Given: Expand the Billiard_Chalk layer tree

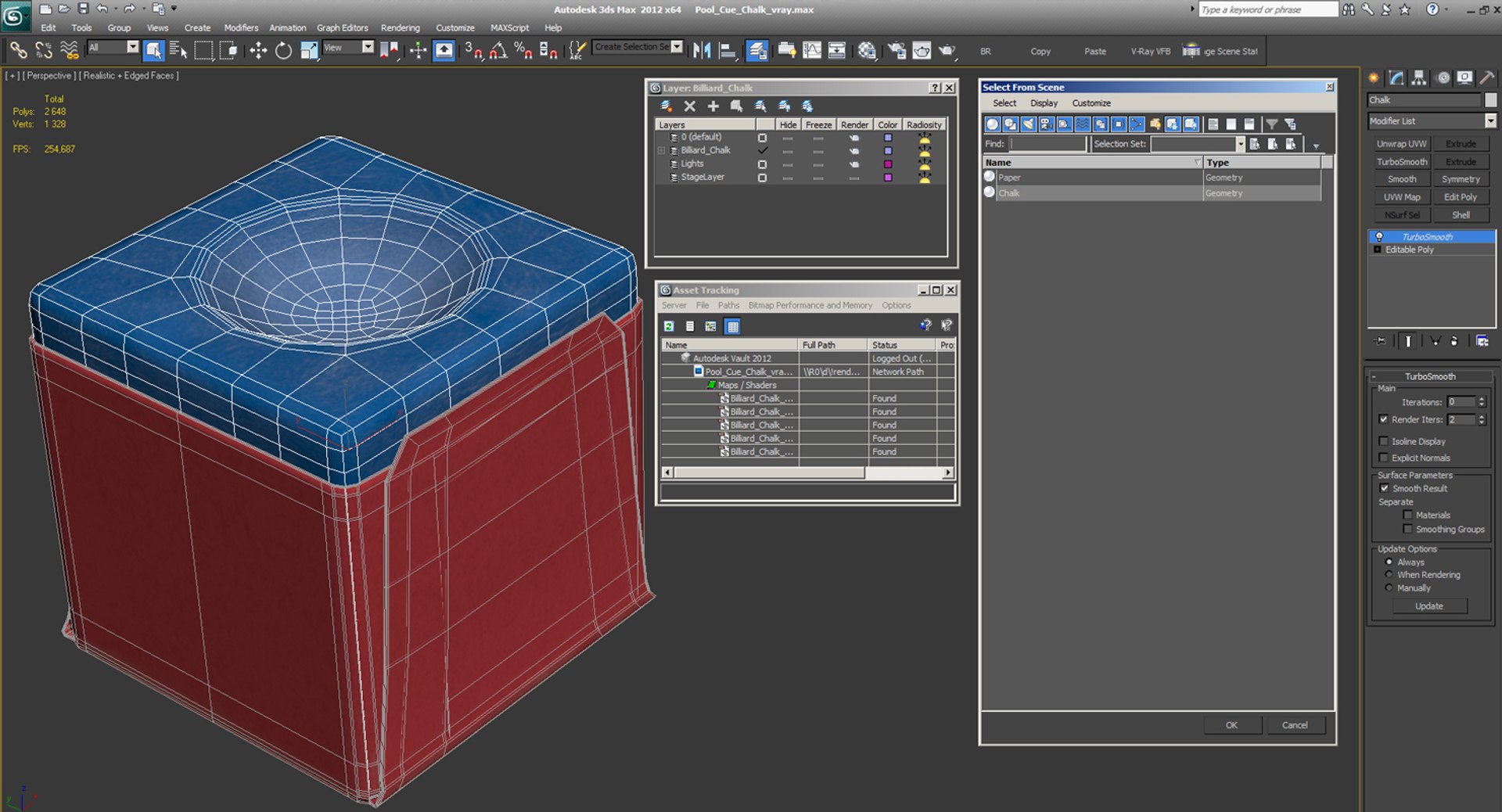Looking at the screenshot, I should (662, 150).
